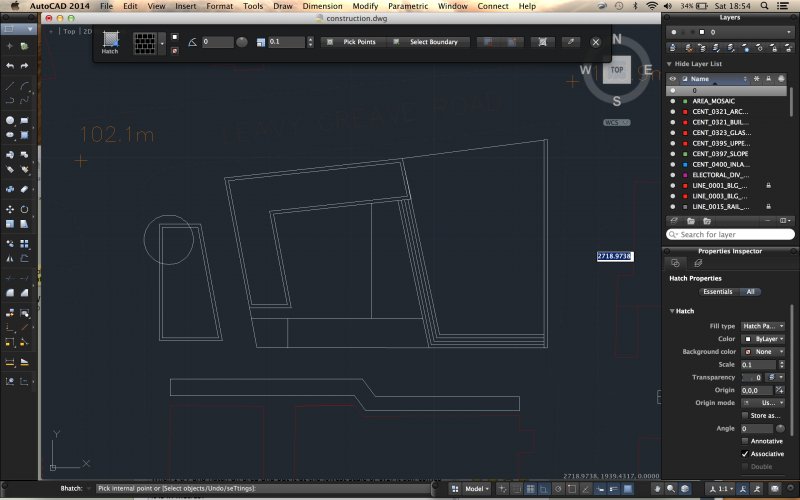Viewport: 800px width, 500px height.
Task: Open the Parametric menu
Action: tap(408, 6)
